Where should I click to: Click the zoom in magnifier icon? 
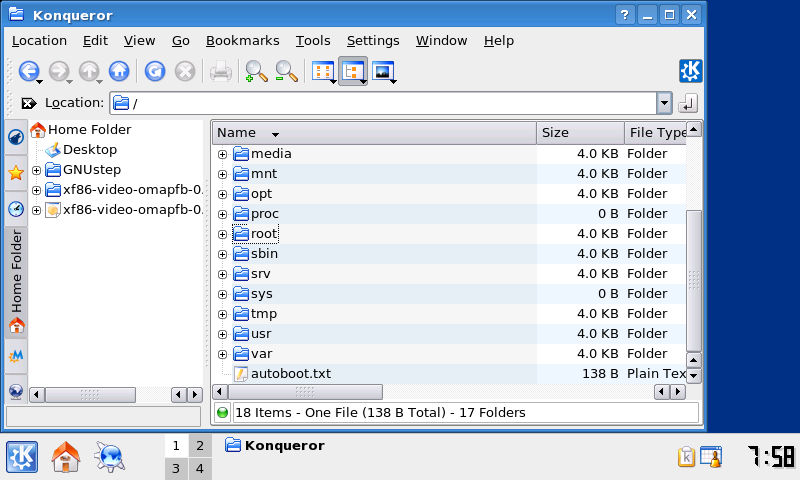256,71
